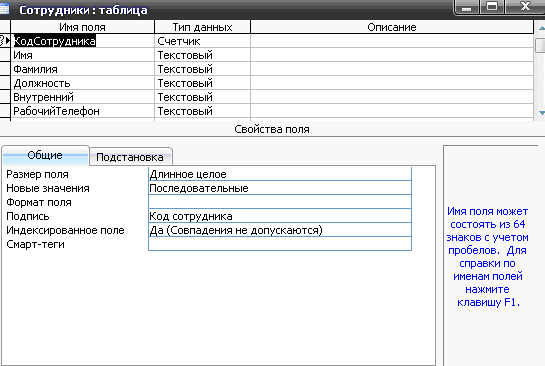This screenshot has width=545, height=366.
Task: Open the Новые значения value Последовательные
Action: [280, 188]
